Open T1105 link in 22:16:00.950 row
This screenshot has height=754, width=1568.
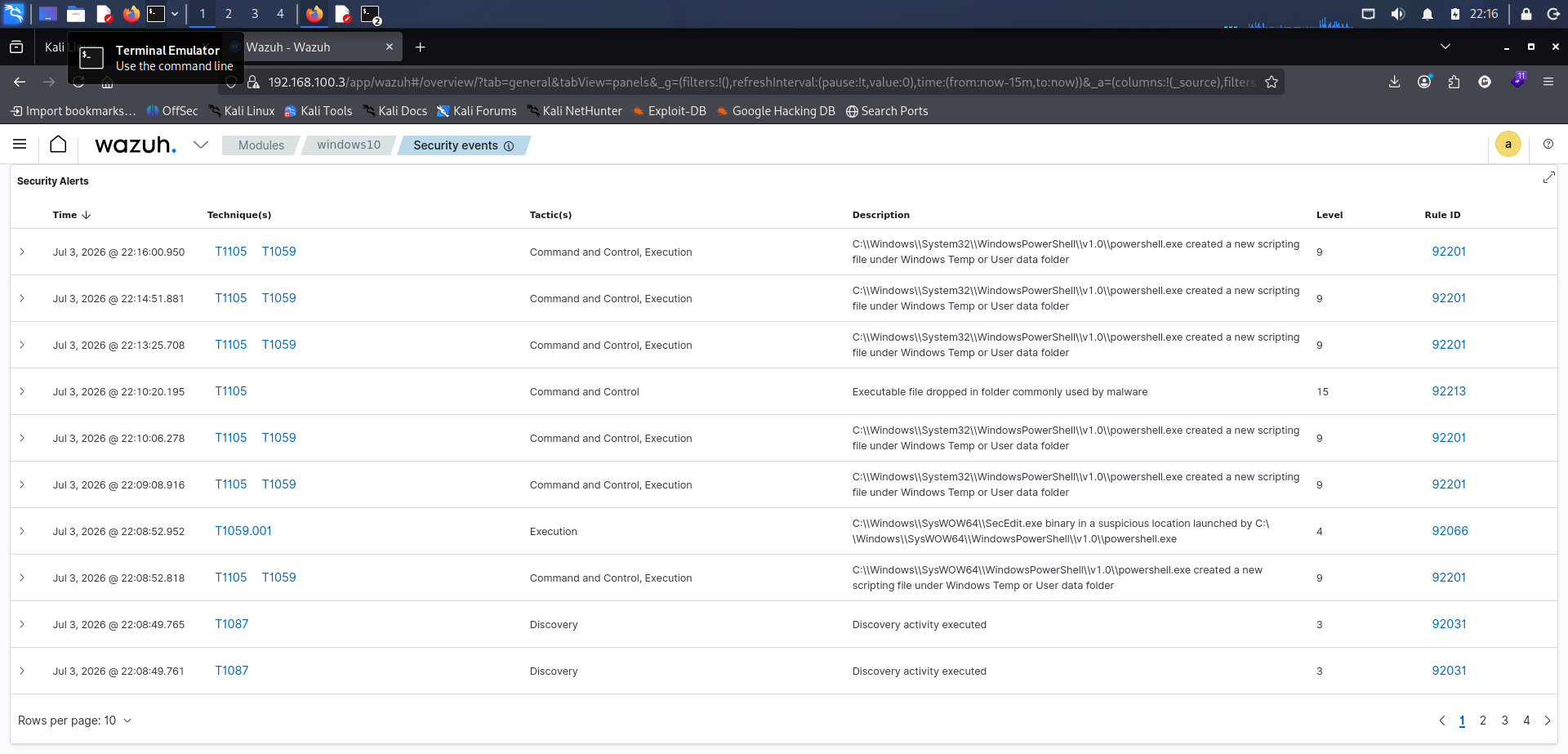[231, 252]
